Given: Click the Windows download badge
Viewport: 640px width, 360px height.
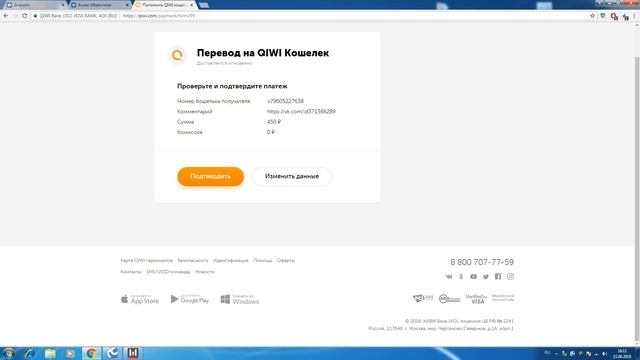Looking at the screenshot, I should [240, 299].
